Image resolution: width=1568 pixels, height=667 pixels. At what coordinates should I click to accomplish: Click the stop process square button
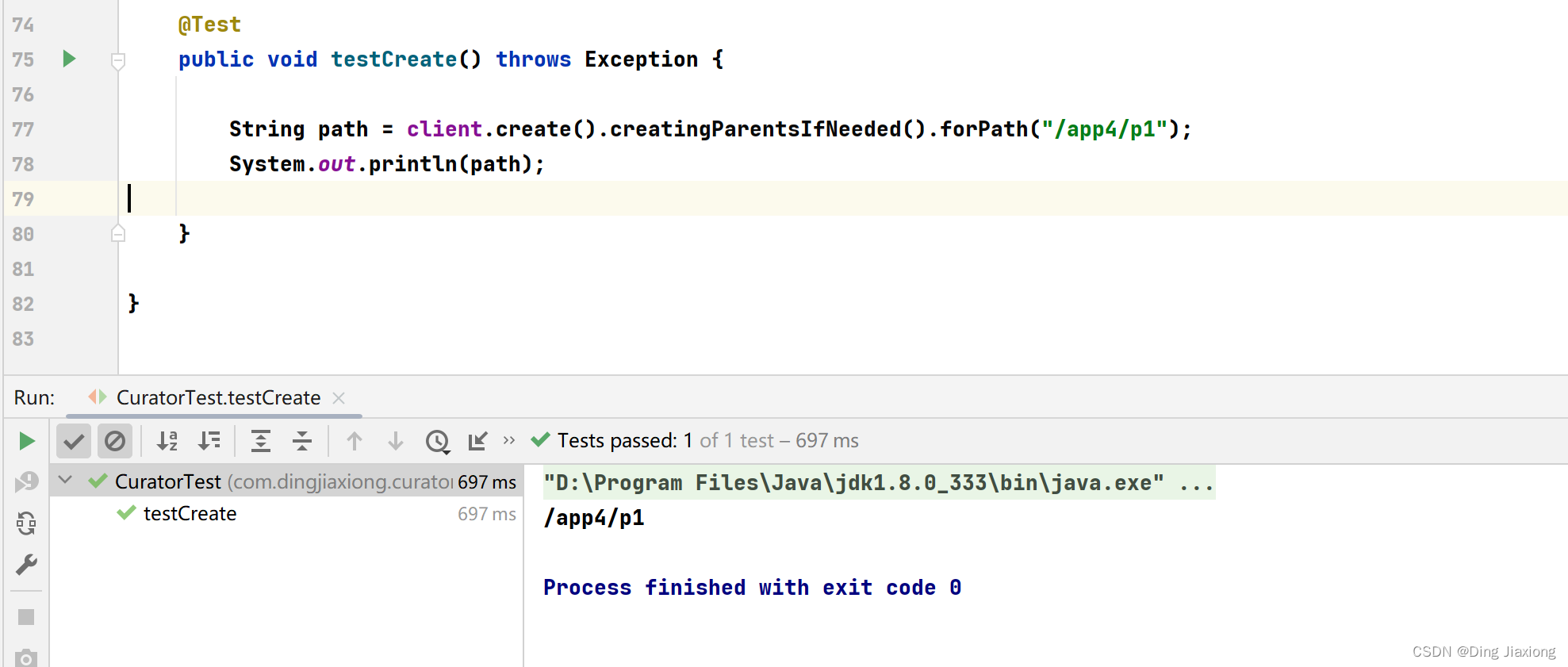(26, 617)
